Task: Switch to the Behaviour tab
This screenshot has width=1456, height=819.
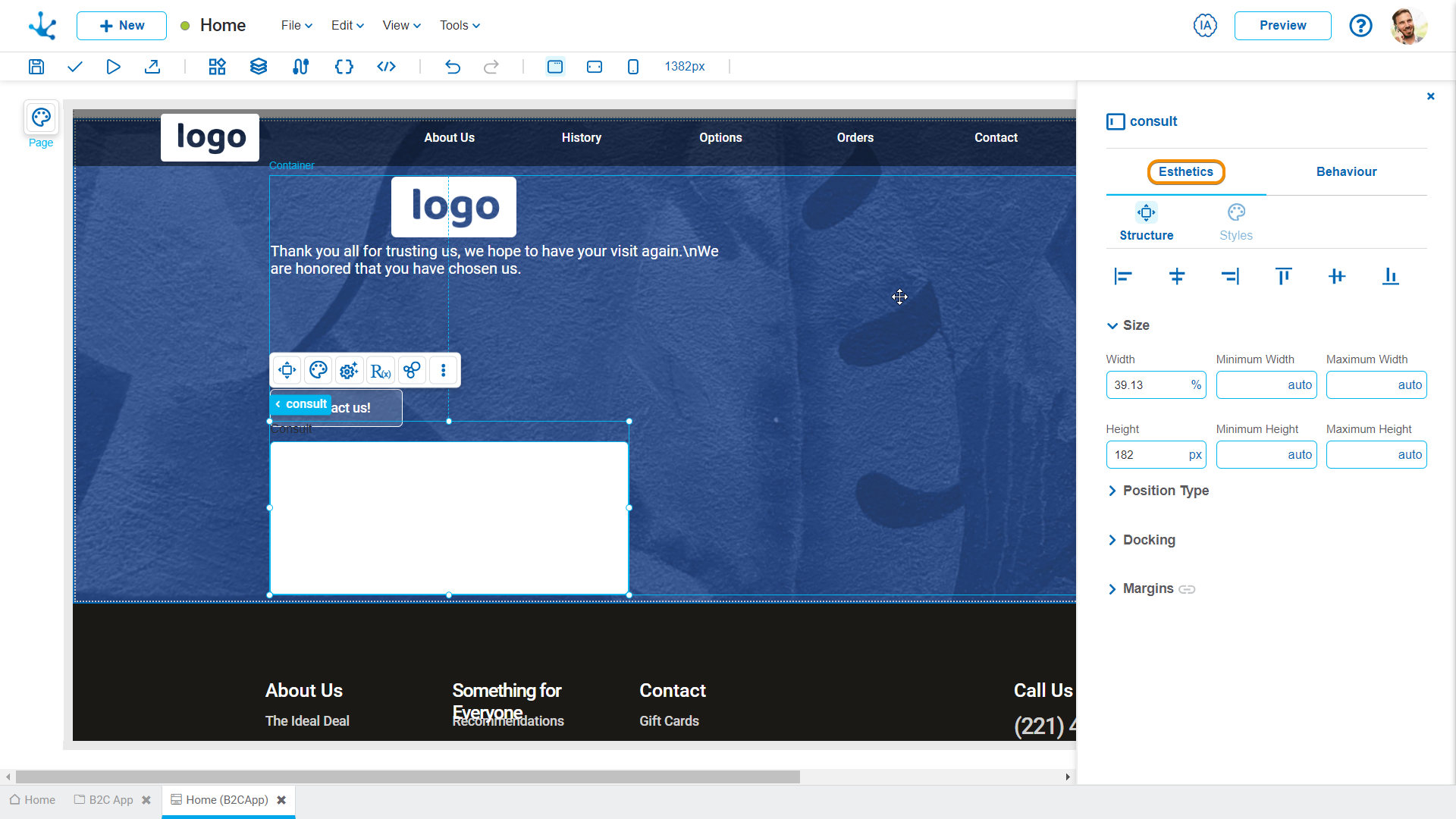Action: (1346, 172)
